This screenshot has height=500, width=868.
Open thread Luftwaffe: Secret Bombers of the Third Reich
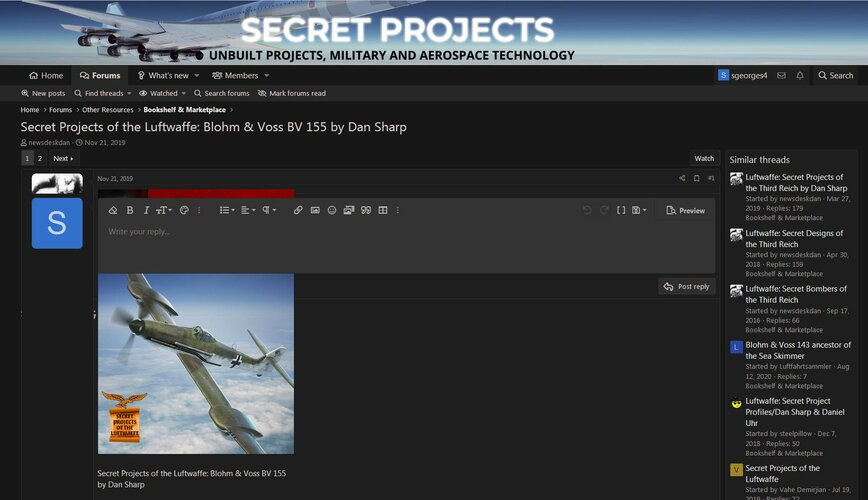pyautogui.click(x=795, y=294)
